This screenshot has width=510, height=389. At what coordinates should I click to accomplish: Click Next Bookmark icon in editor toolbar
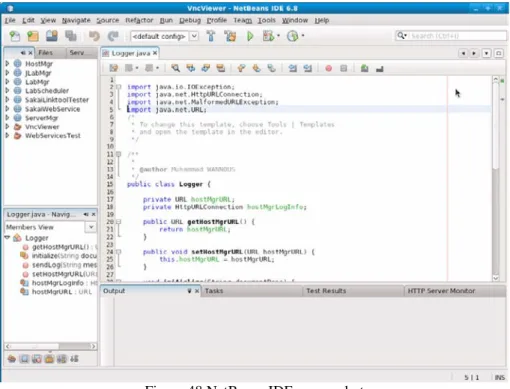click(256, 68)
